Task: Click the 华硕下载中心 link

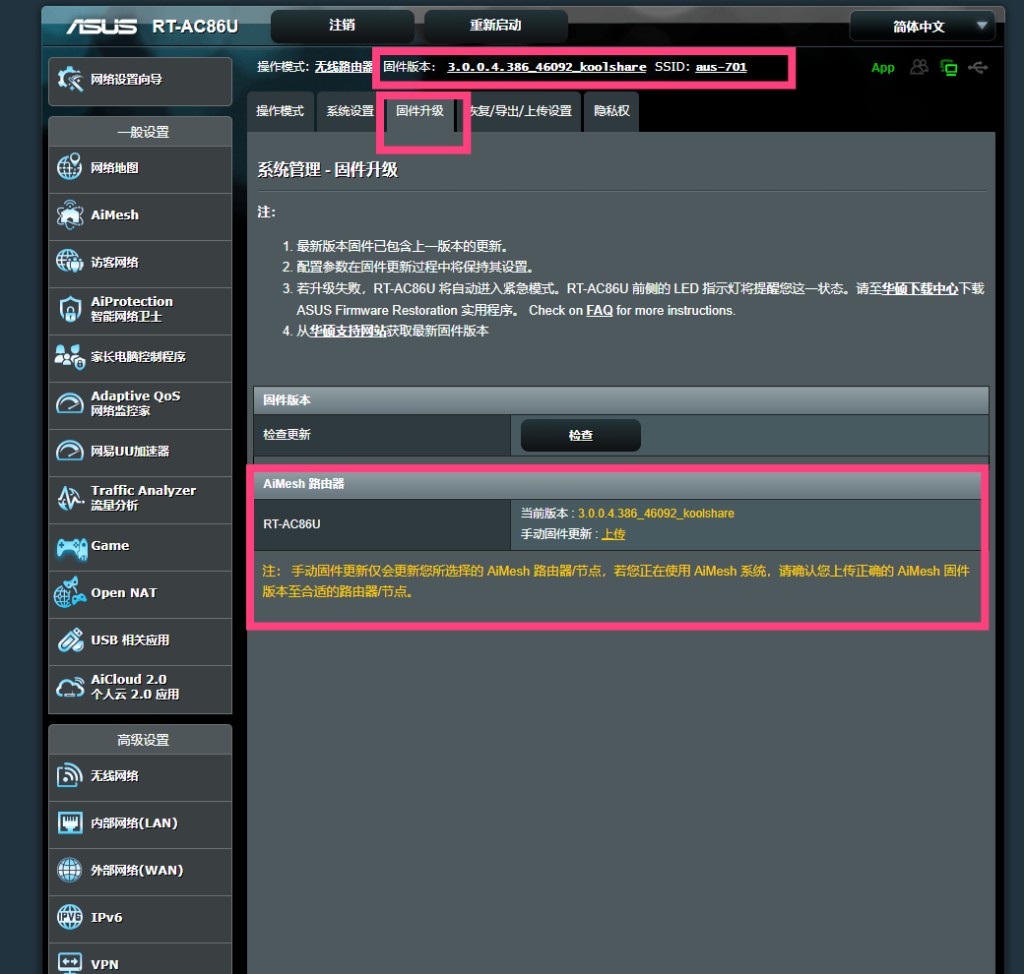Action: point(919,288)
